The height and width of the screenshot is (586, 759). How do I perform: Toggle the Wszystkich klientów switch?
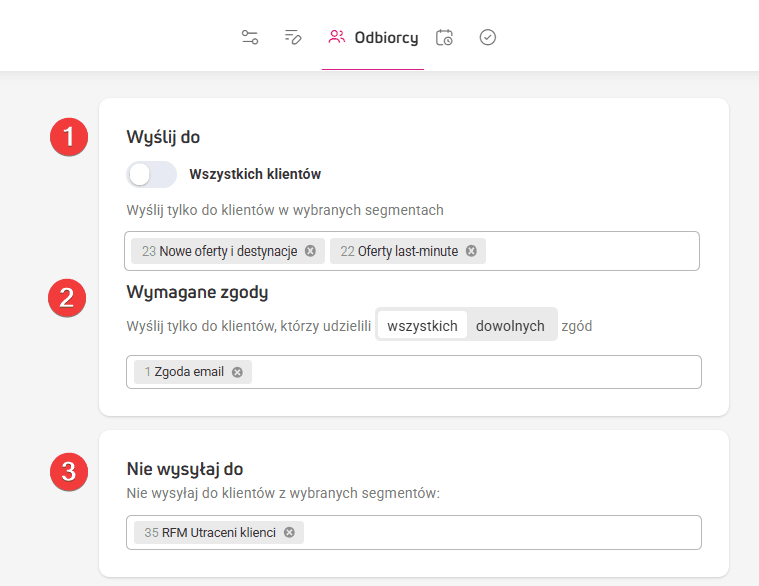(x=152, y=174)
